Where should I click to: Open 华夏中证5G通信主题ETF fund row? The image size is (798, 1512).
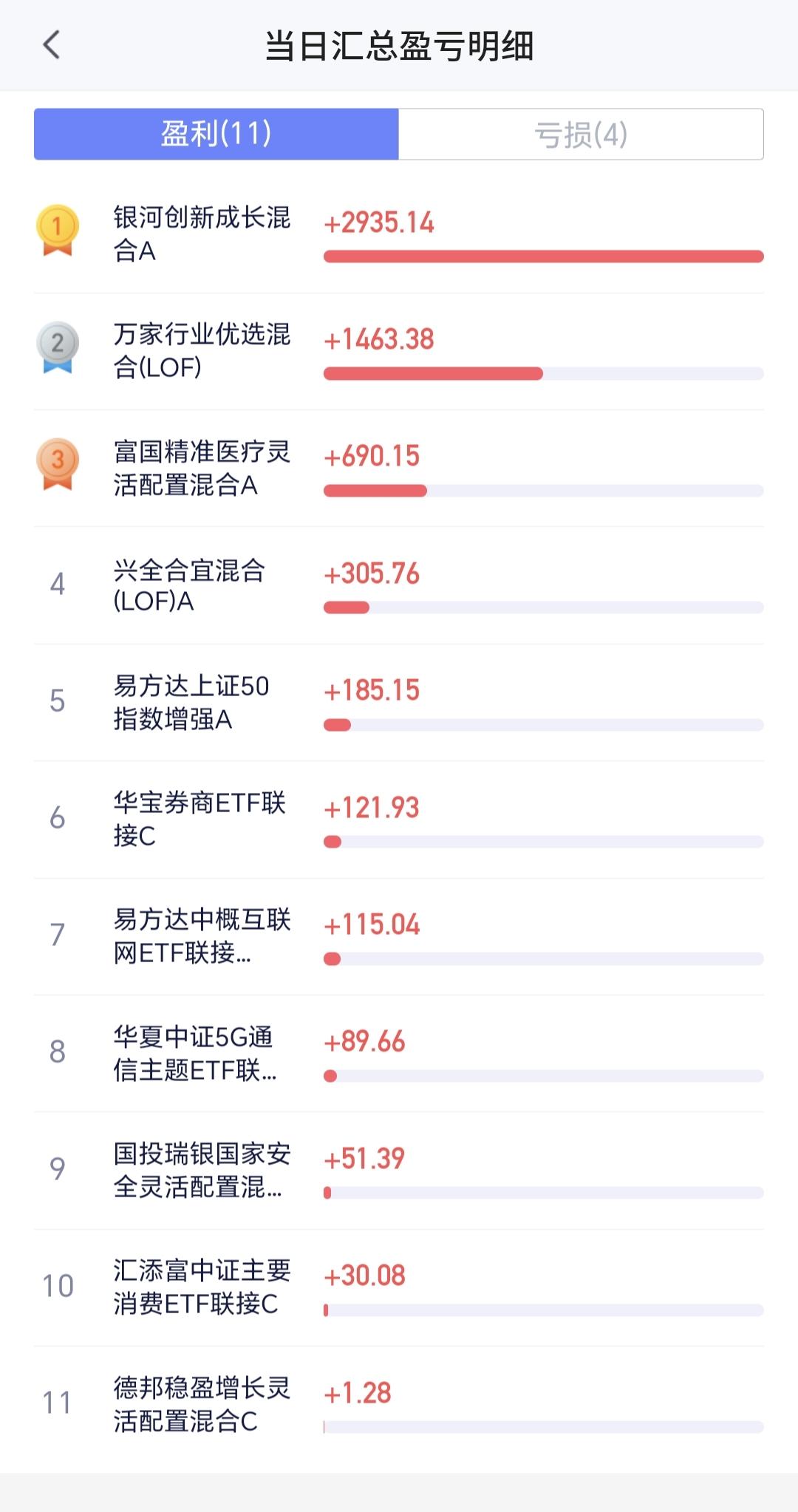coord(399,1053)
